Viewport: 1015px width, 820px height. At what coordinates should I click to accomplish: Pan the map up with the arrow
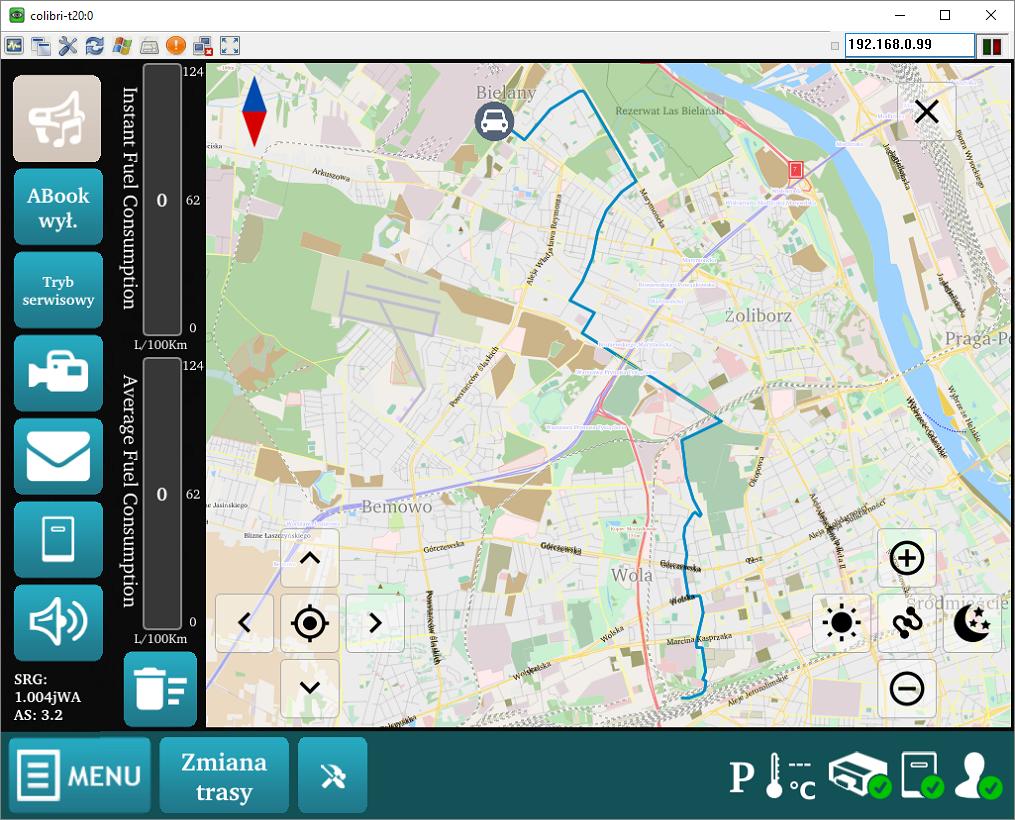click(x=310, y=558)
